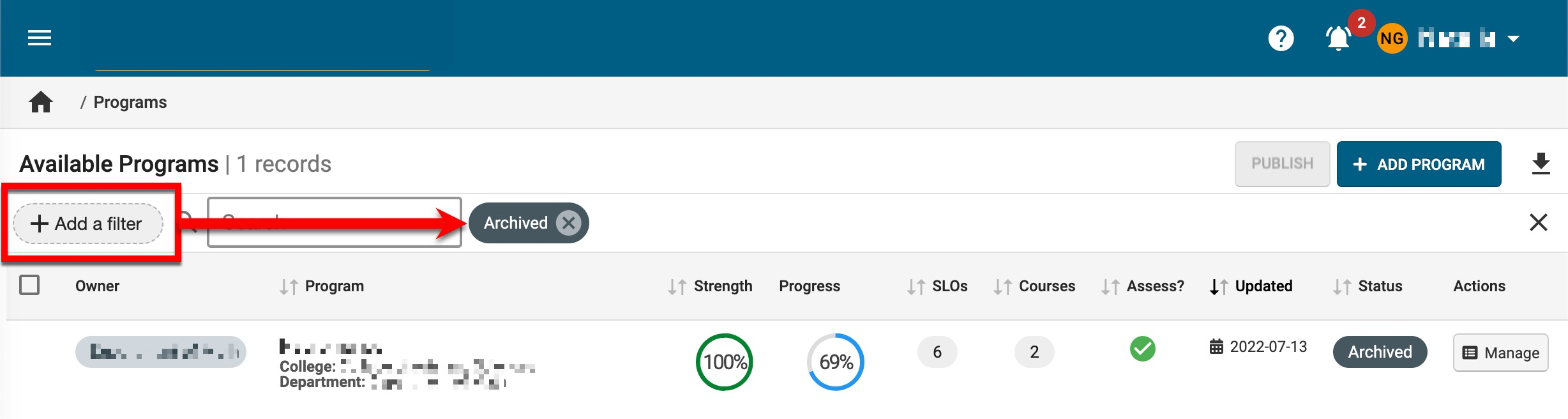
Task: Toggle the select-all programs checkbox
Action: 29,285
